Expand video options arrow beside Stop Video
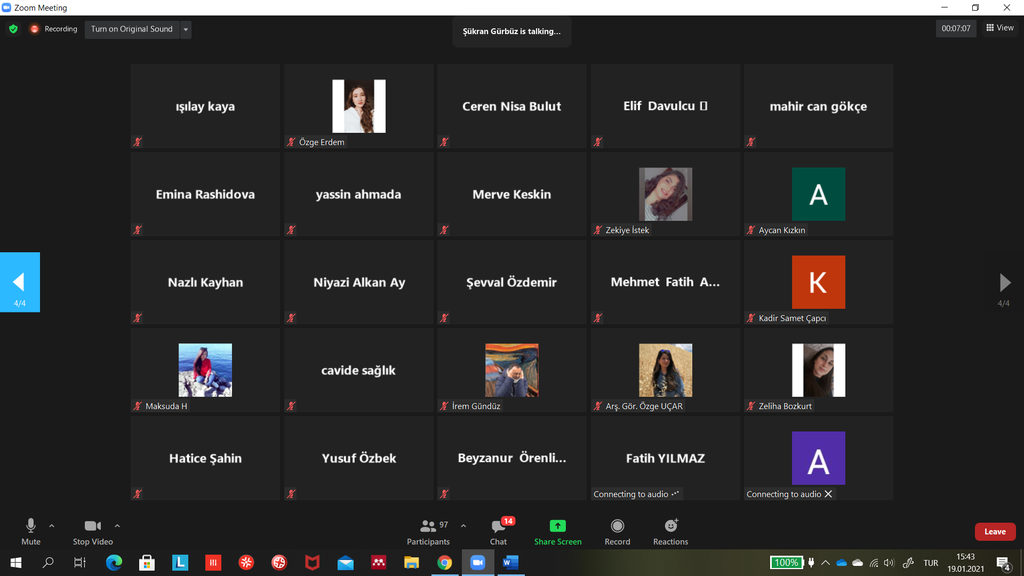The image size is (1024, 576). [117, 525]
